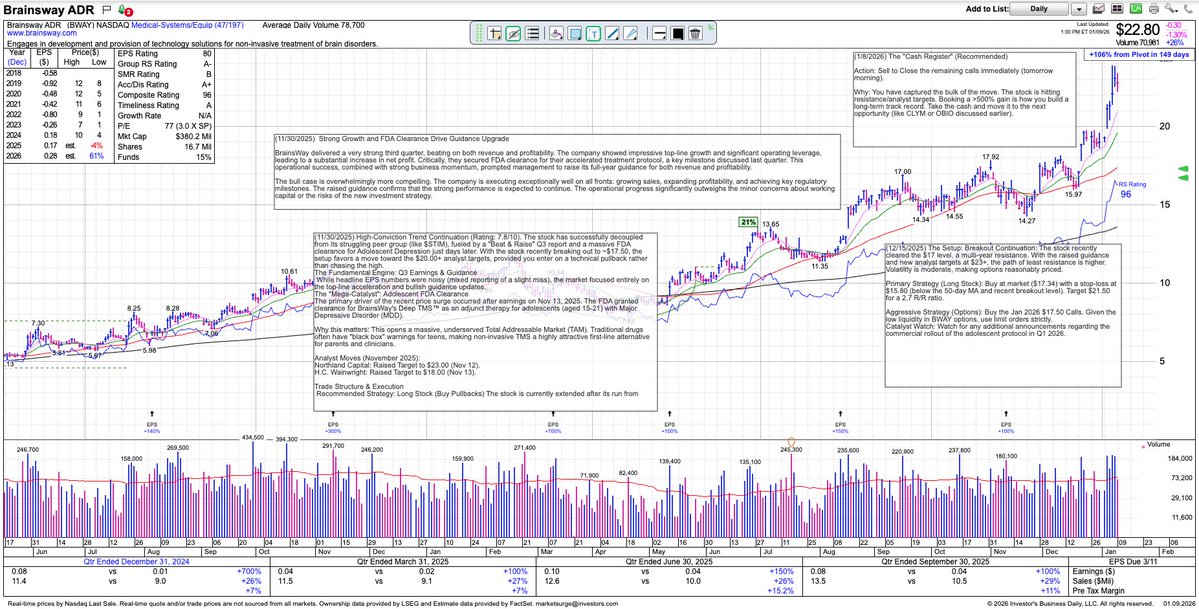Click the Pre Tax Margin row label
1199x609 pixels.
coord(1100,590)
